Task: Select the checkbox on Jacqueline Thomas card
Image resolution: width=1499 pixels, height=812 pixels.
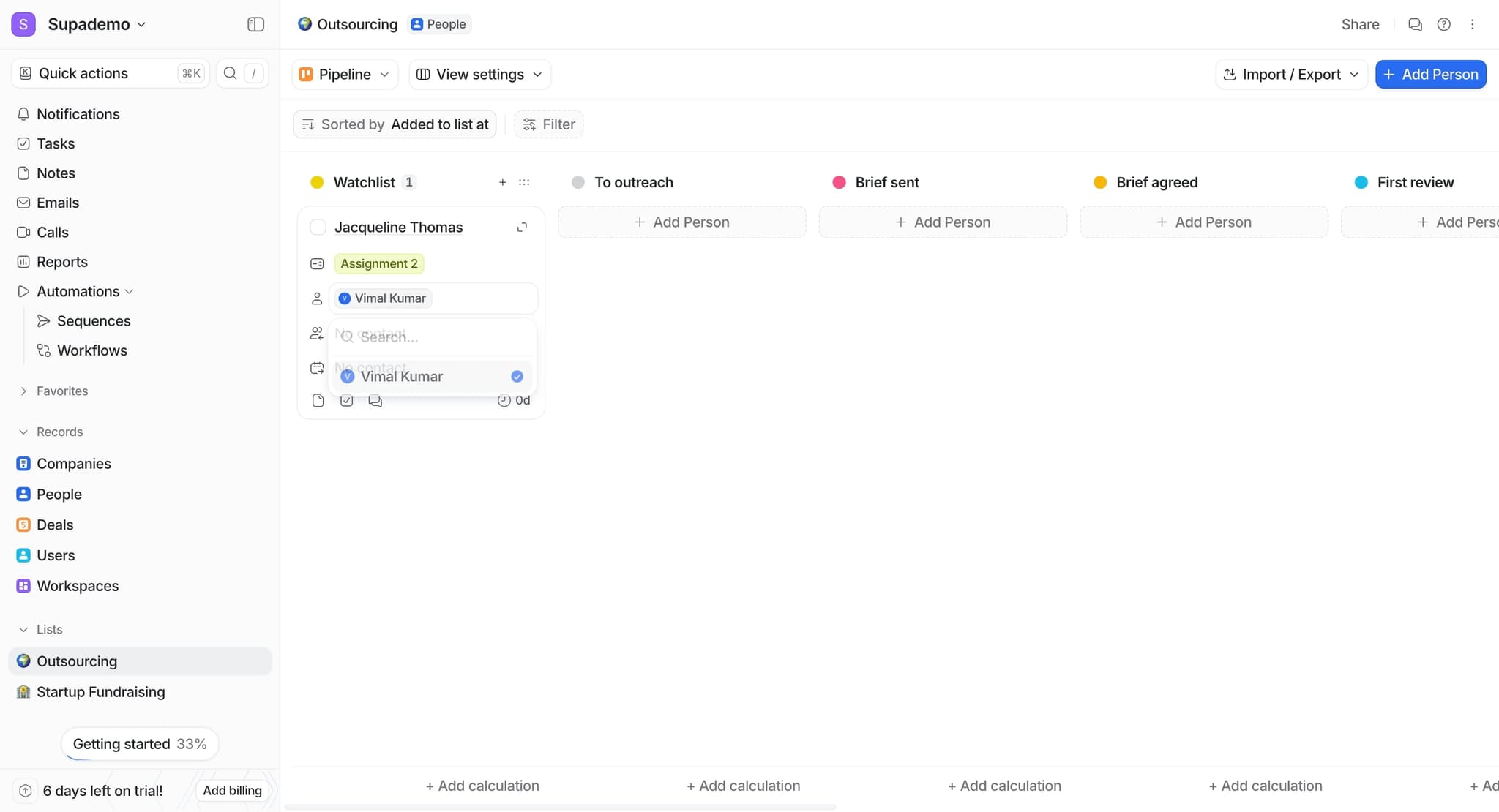Action: (x=318, y=227)
